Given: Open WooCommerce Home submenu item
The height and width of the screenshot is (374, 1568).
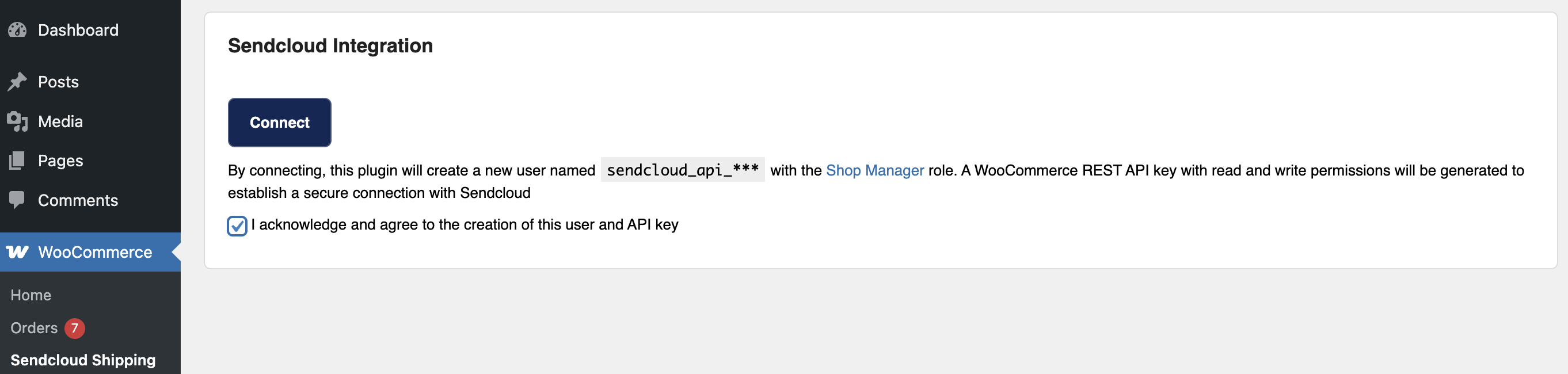Looking at the screenshot, I should click(x=31, y=295).
